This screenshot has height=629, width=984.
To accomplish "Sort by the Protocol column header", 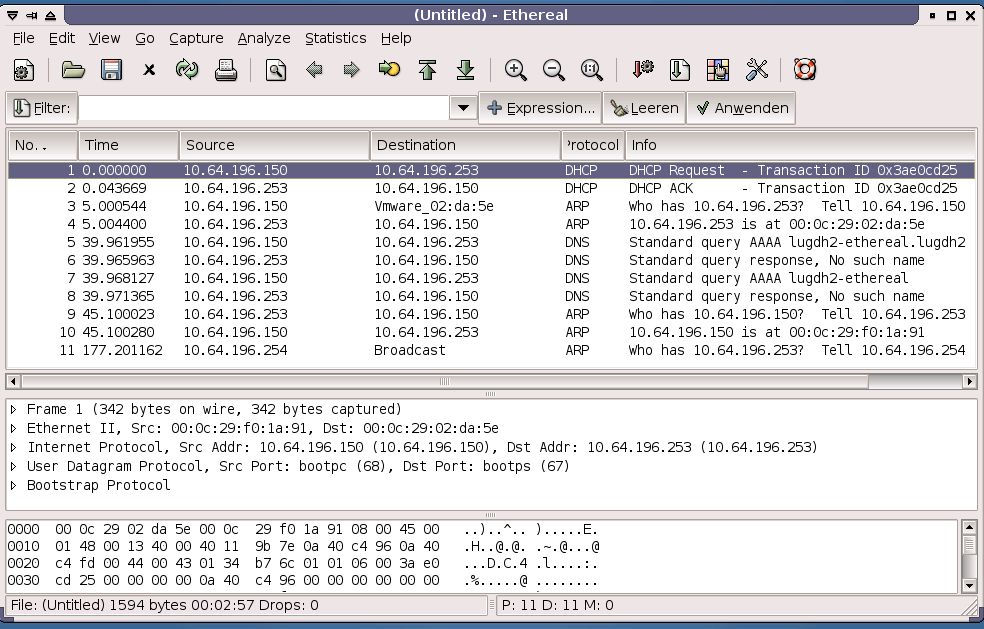I will click(x=593, y=145).
